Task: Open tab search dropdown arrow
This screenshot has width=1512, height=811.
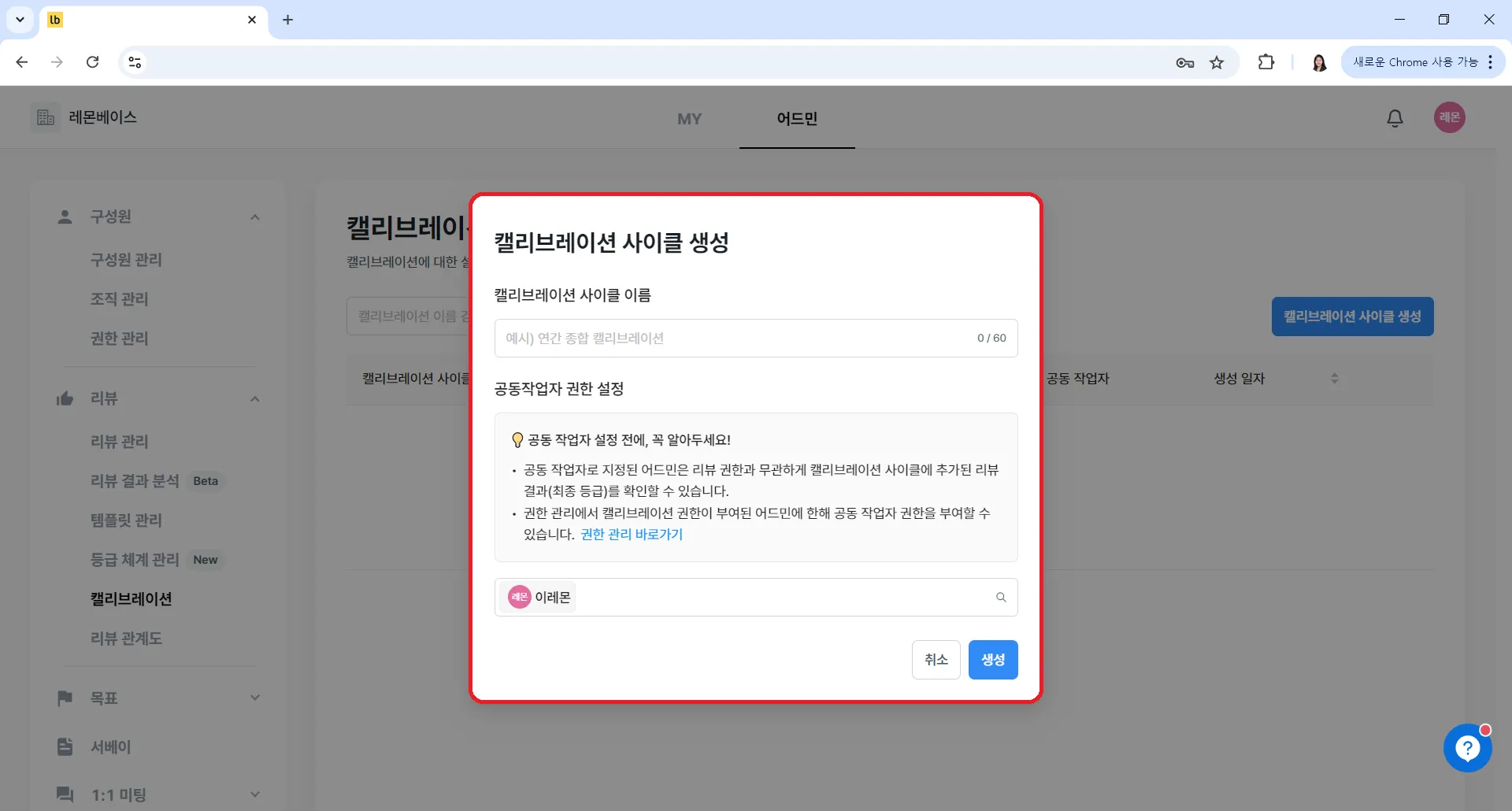Action: [x=20, y=20]
